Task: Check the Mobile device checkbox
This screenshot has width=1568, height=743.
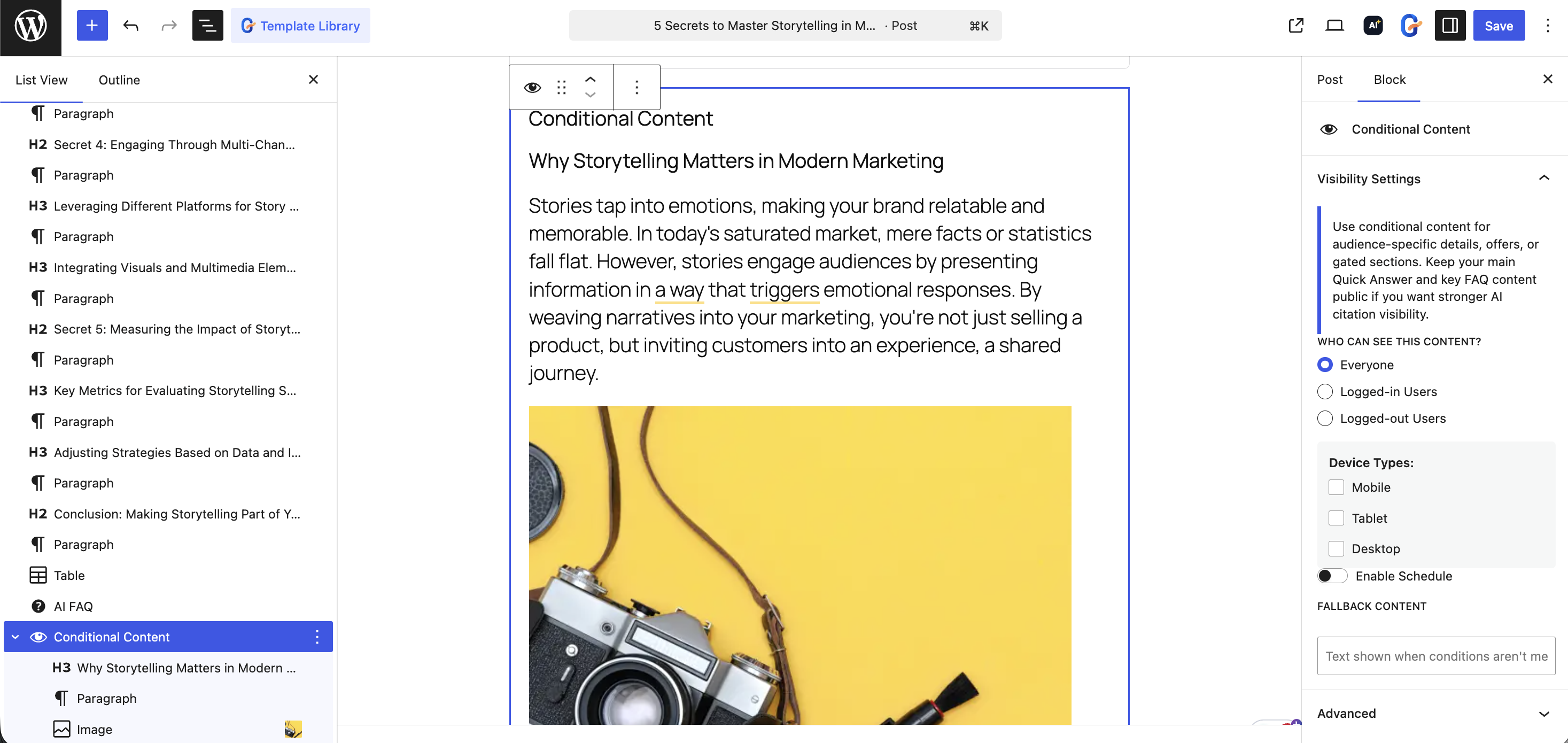Action: coord(1336,487)
